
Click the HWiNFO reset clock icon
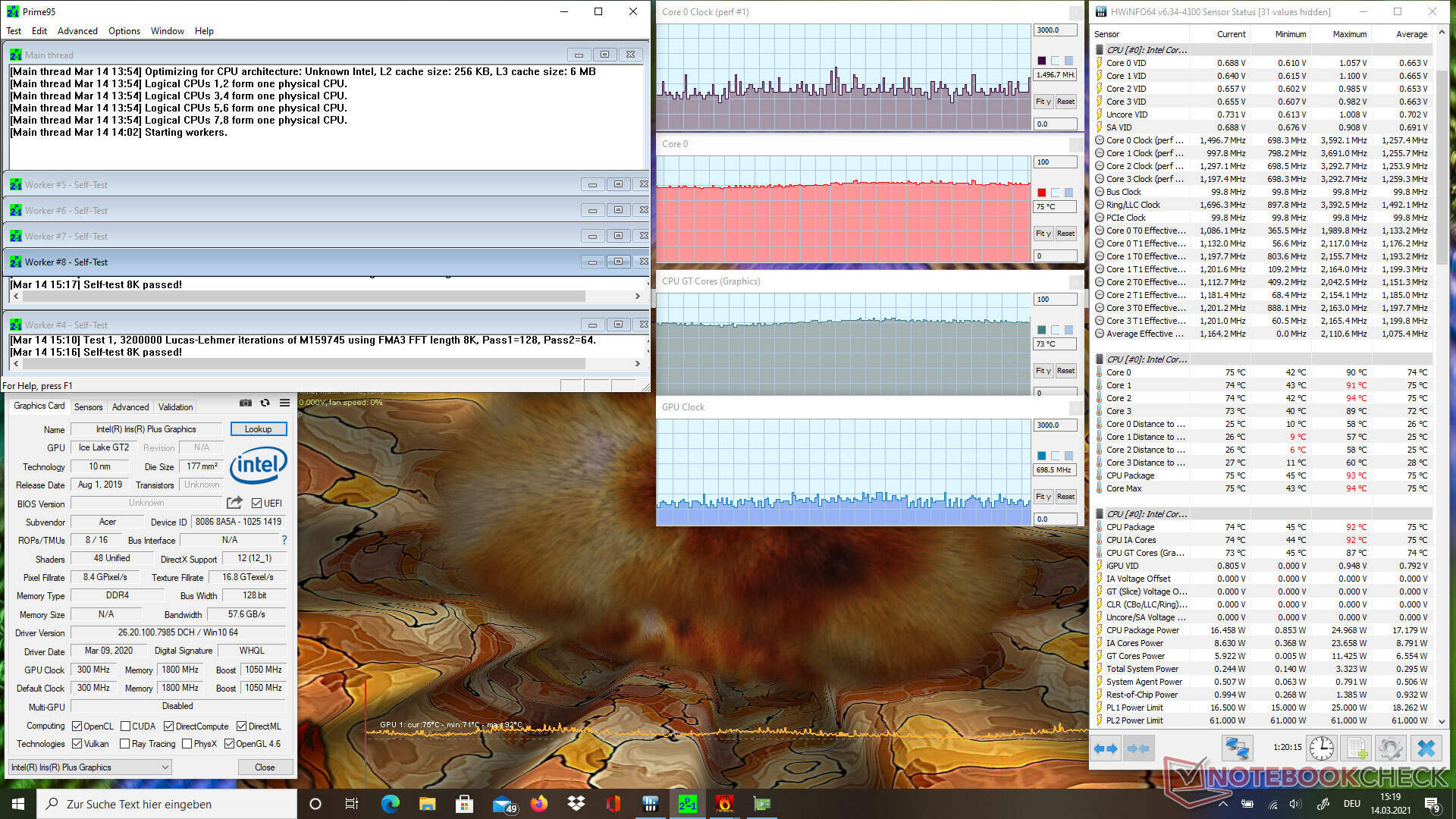point(1321,748)
